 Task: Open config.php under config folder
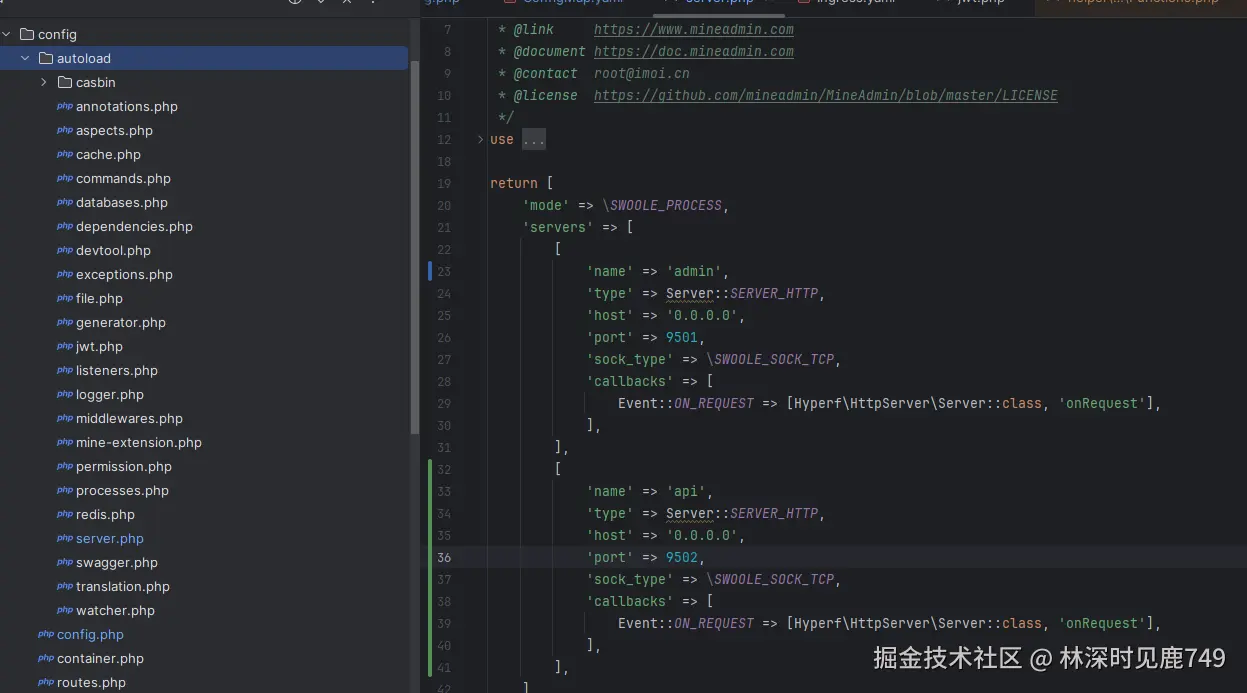[x=90, y=634]
